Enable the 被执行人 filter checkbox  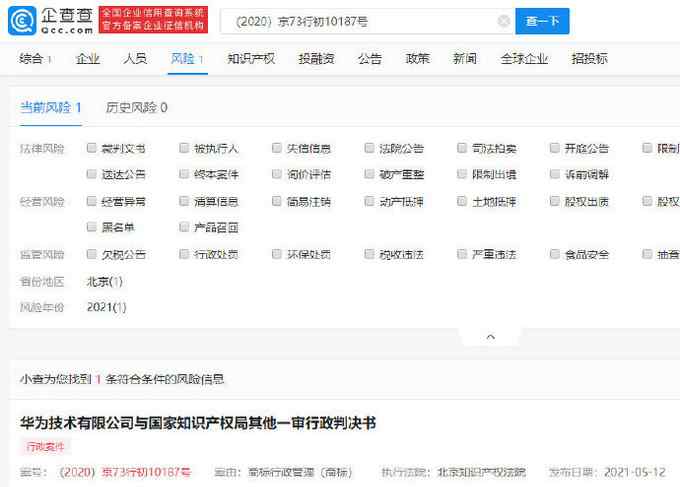pos(185,148)
